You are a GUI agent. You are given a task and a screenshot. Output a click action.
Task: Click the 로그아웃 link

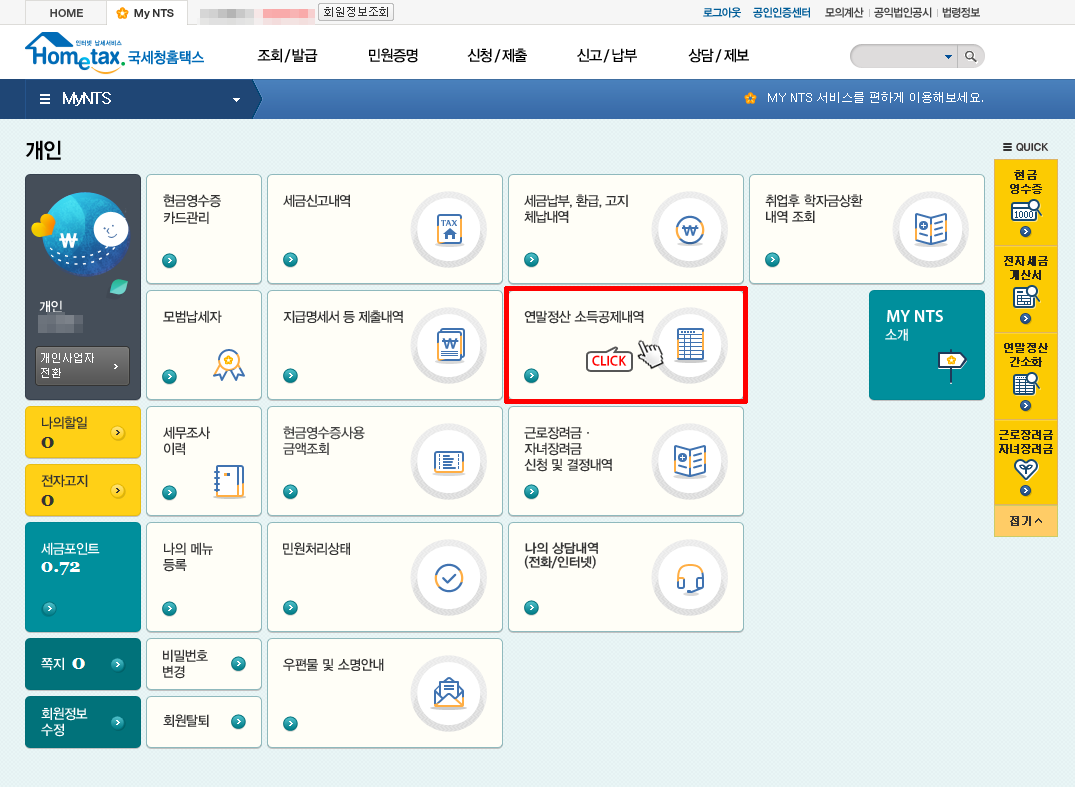(722, 13)
